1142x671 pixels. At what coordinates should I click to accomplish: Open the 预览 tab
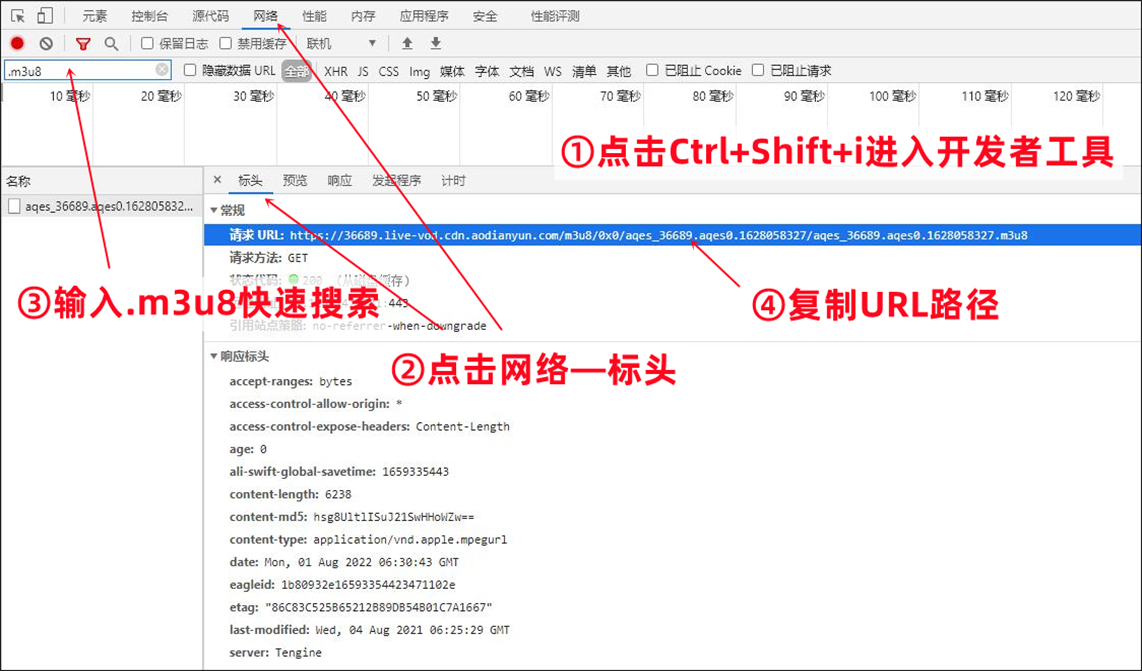point(294,180)
